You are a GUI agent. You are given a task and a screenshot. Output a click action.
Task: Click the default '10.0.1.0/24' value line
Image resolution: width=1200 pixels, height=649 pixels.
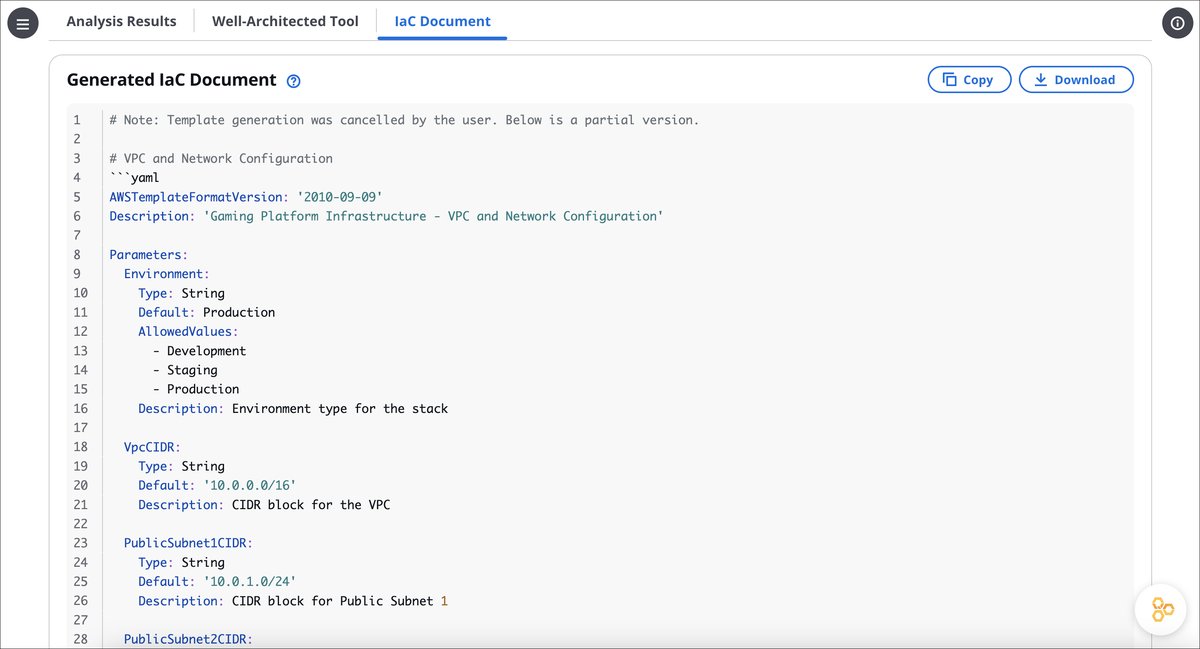(x=217, y=581)
